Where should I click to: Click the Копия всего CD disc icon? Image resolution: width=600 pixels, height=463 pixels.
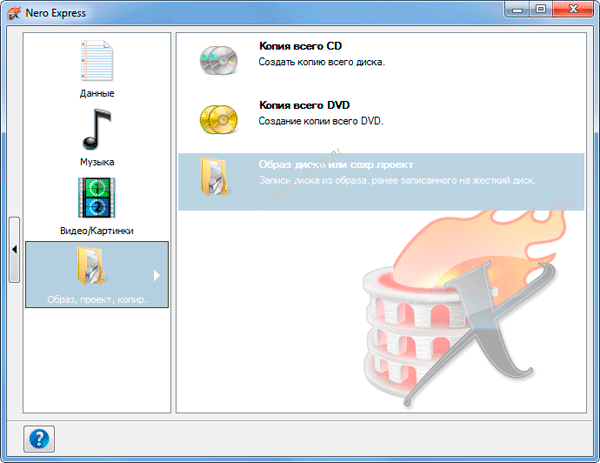click(x=218, y=60)
